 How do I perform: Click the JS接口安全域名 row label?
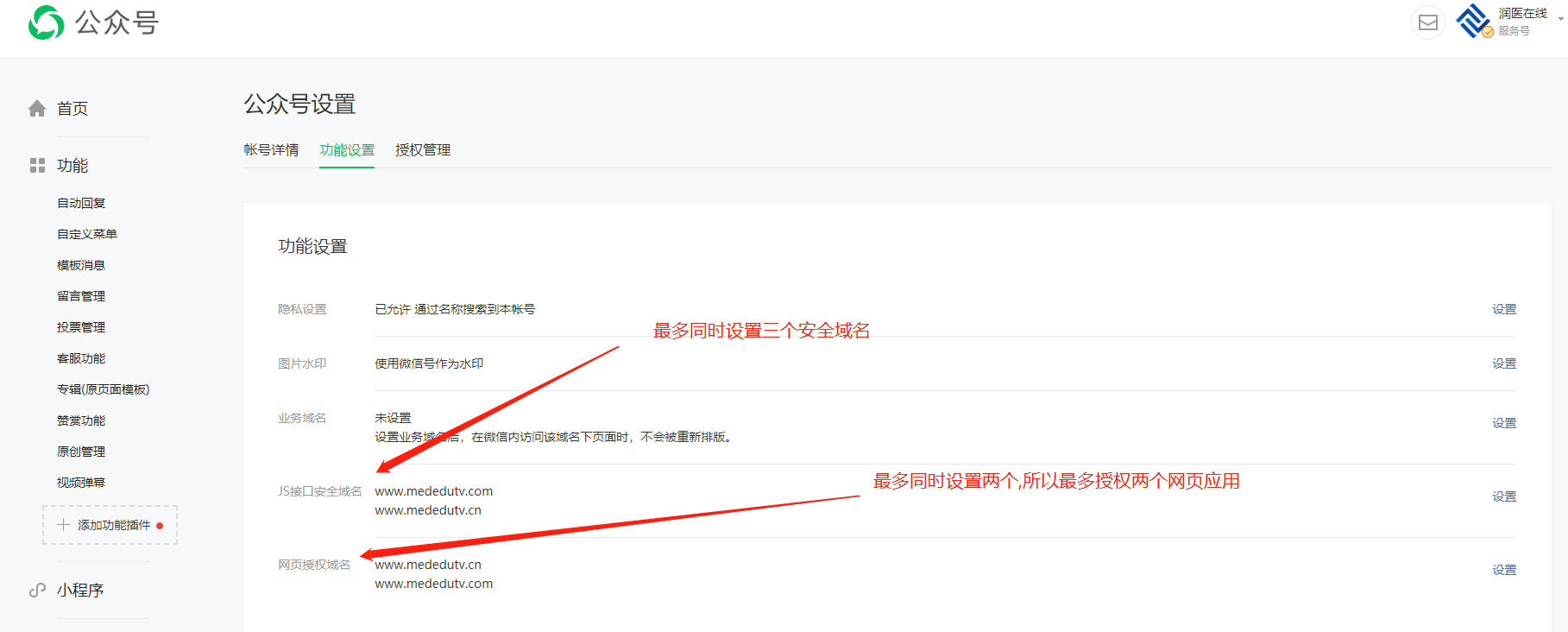[x=320, y=491]
